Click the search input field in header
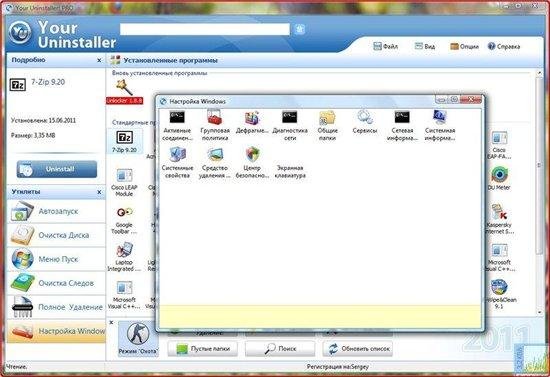The height and width of the screenshot is (377, 550). (205, 29)
